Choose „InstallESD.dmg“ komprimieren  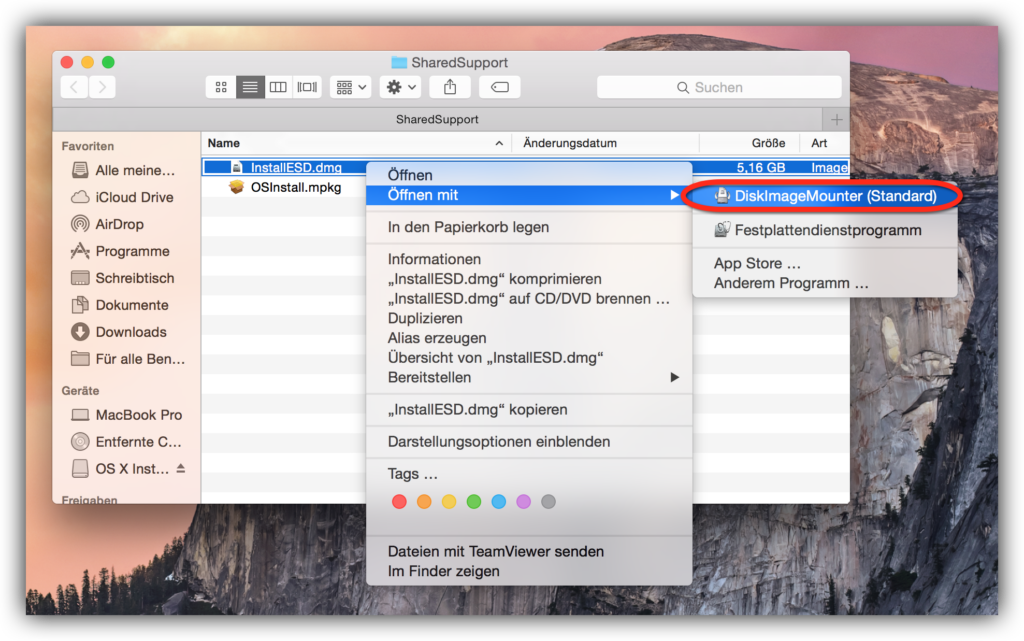tap(529, 279)
